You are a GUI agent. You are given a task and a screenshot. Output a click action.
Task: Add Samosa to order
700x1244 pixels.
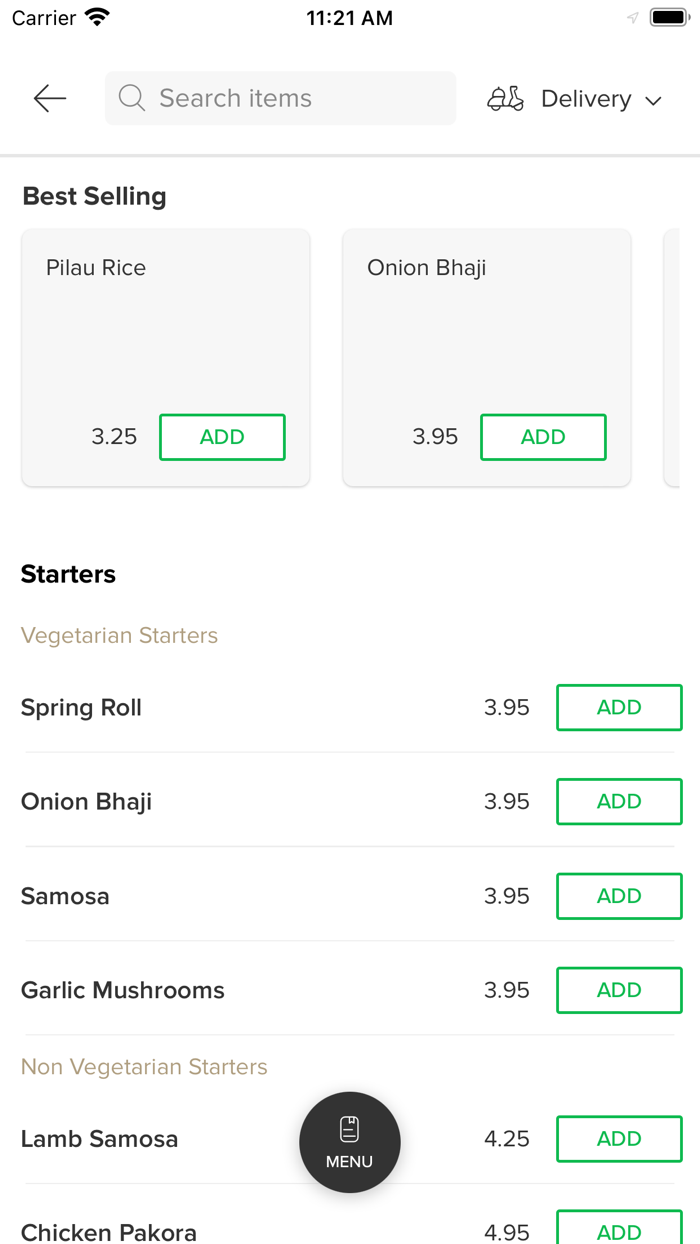tap(619, 896)
